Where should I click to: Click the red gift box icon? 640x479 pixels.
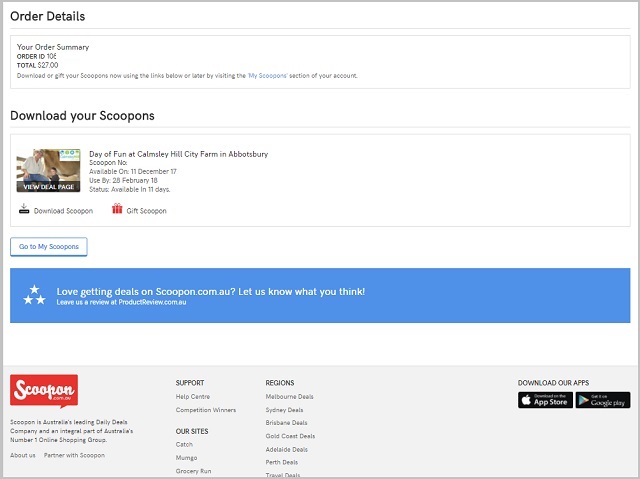coord(117,209)
